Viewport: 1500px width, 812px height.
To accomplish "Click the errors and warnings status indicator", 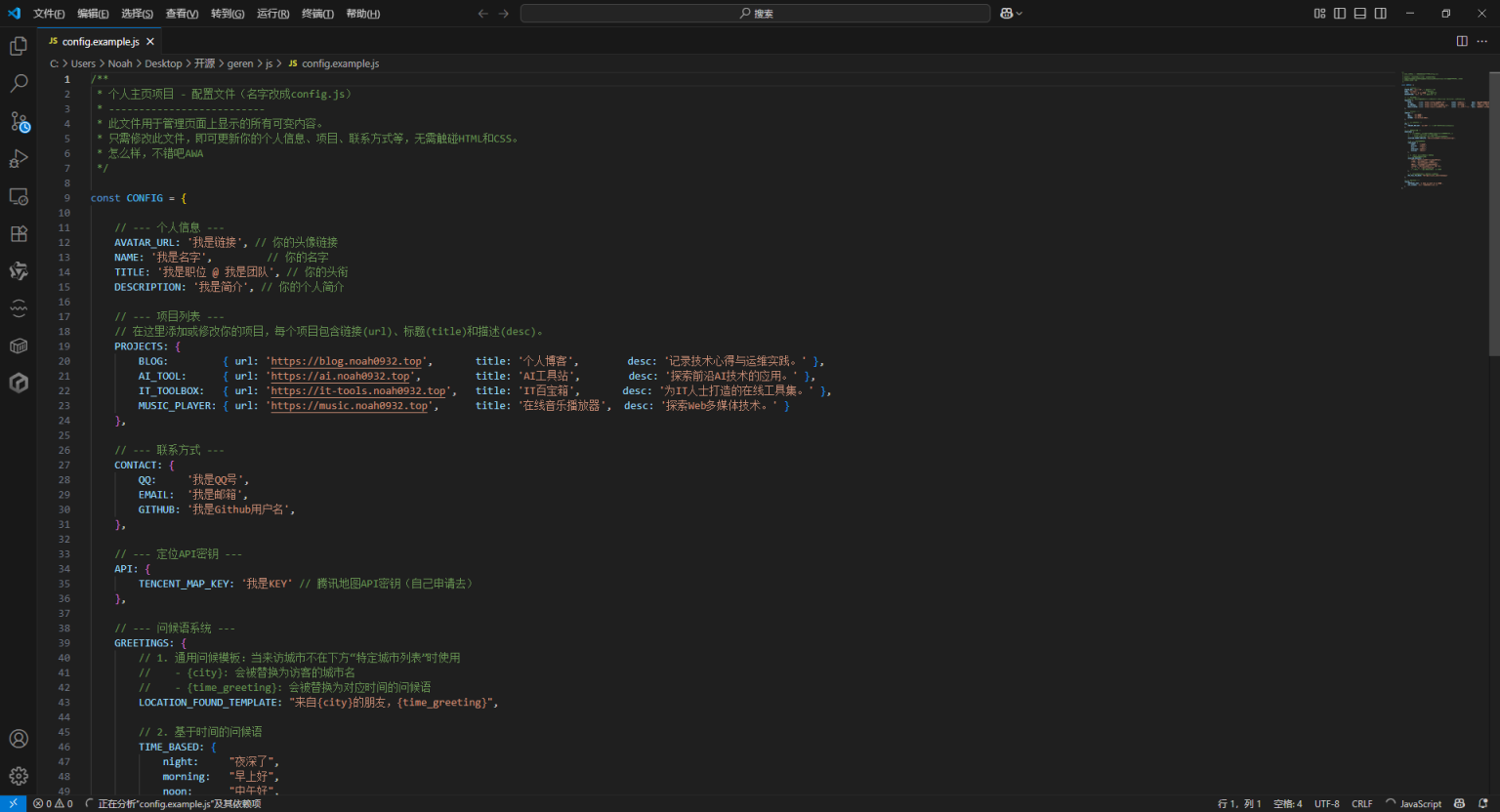I will tap(53, 804).
